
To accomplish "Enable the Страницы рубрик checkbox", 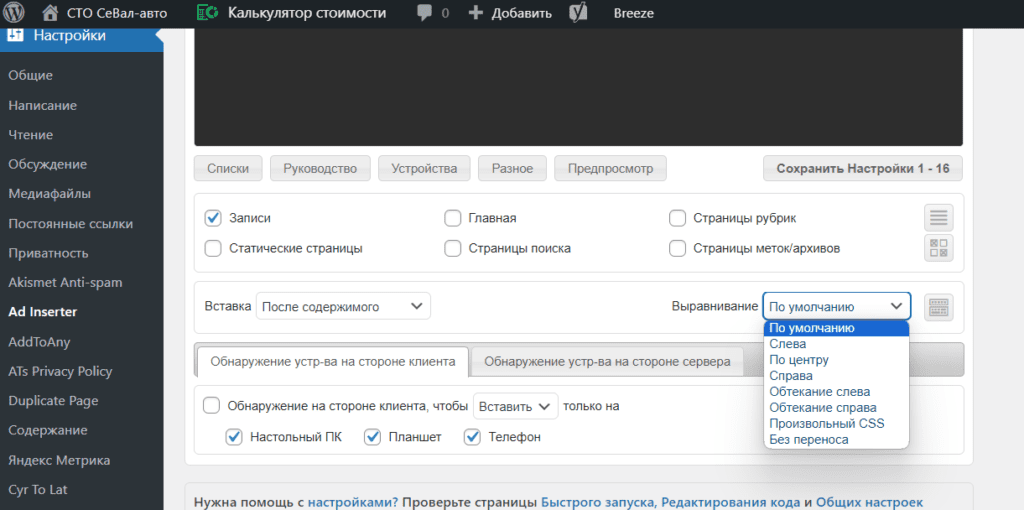I will click(x=677, y=218).
